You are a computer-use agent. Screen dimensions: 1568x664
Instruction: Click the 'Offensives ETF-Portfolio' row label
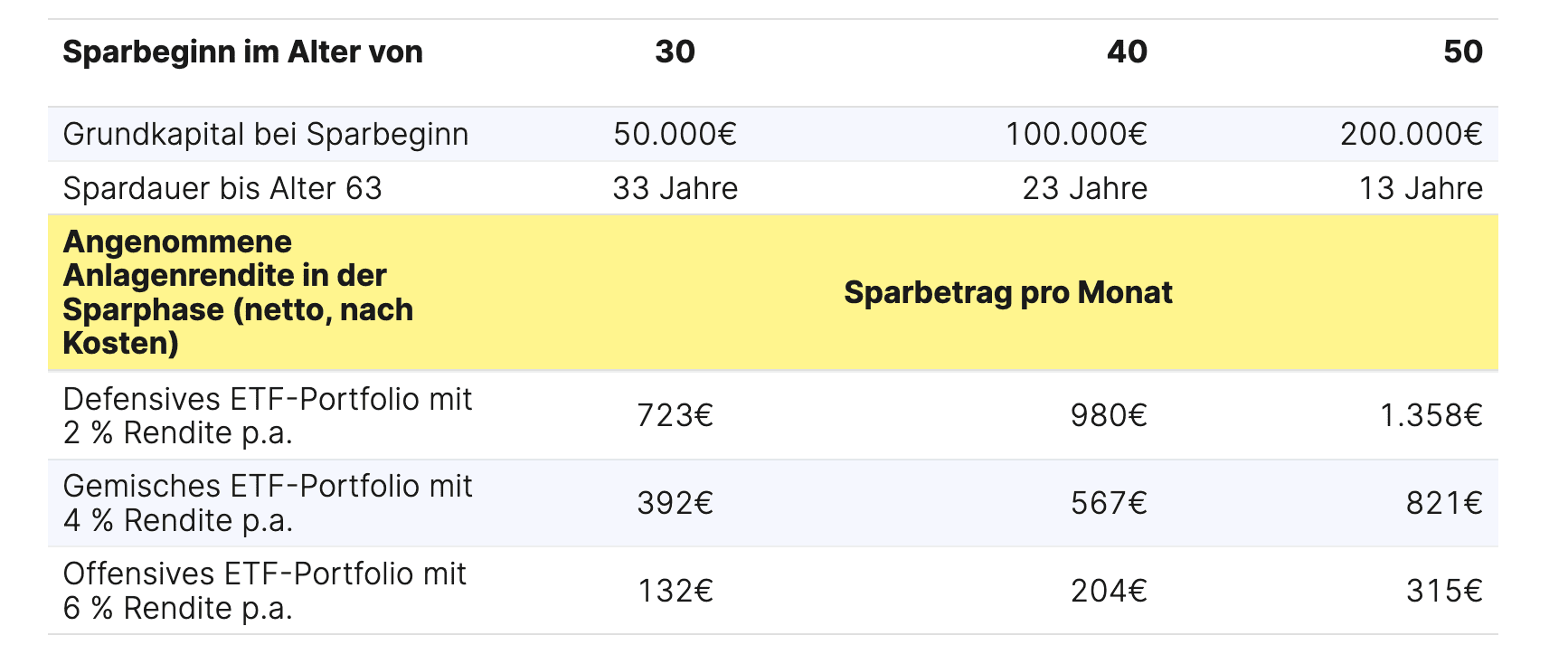click(265, 591)
